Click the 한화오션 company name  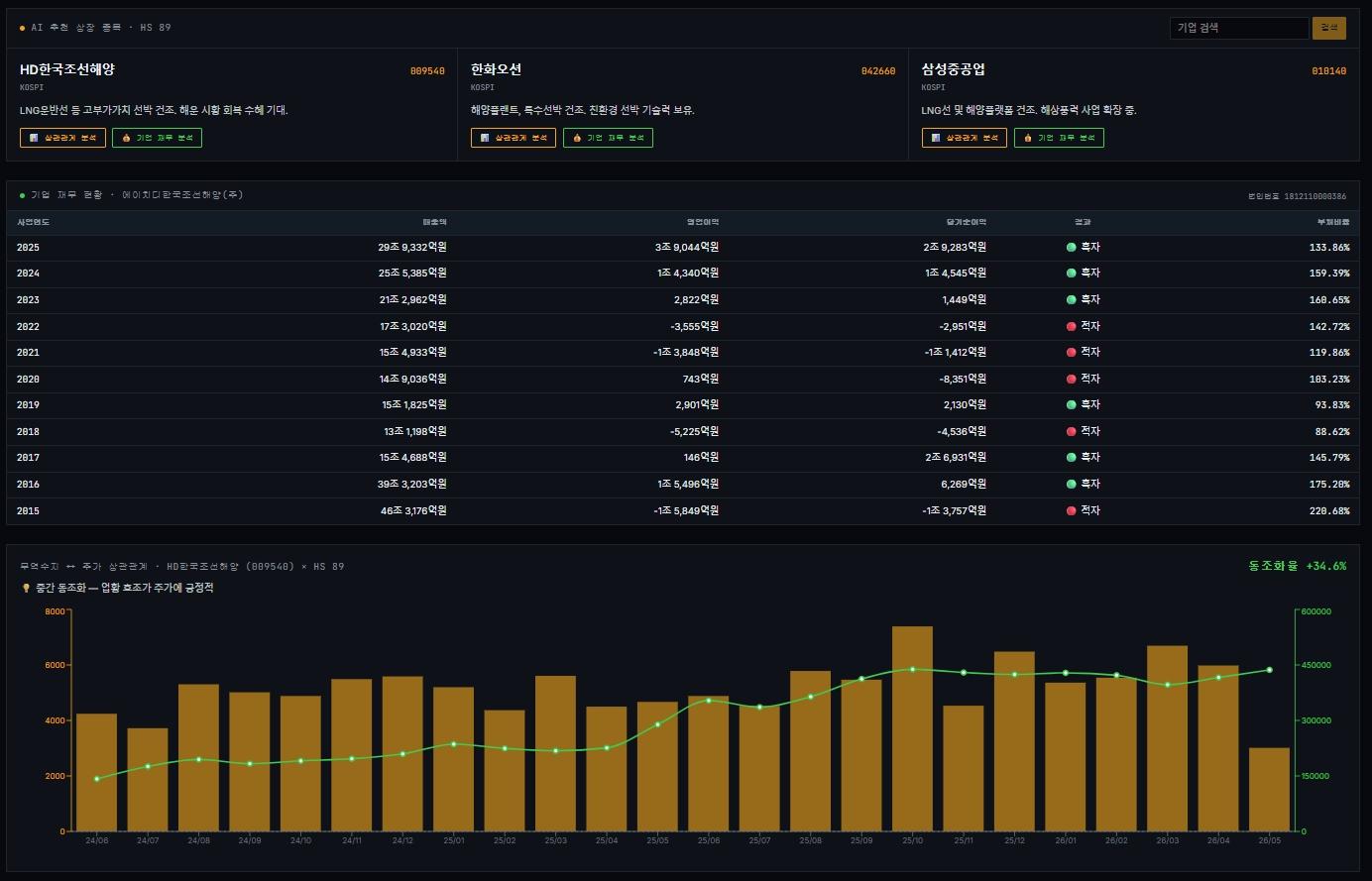tap(496, 69)
